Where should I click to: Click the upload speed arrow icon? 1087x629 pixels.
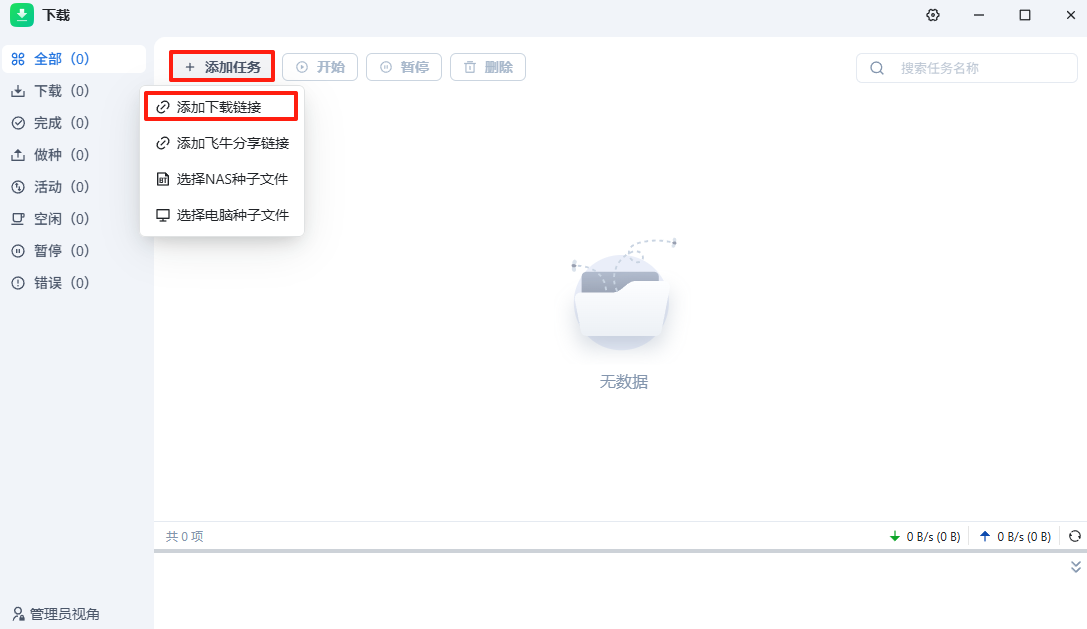click(x=984, y=536)
